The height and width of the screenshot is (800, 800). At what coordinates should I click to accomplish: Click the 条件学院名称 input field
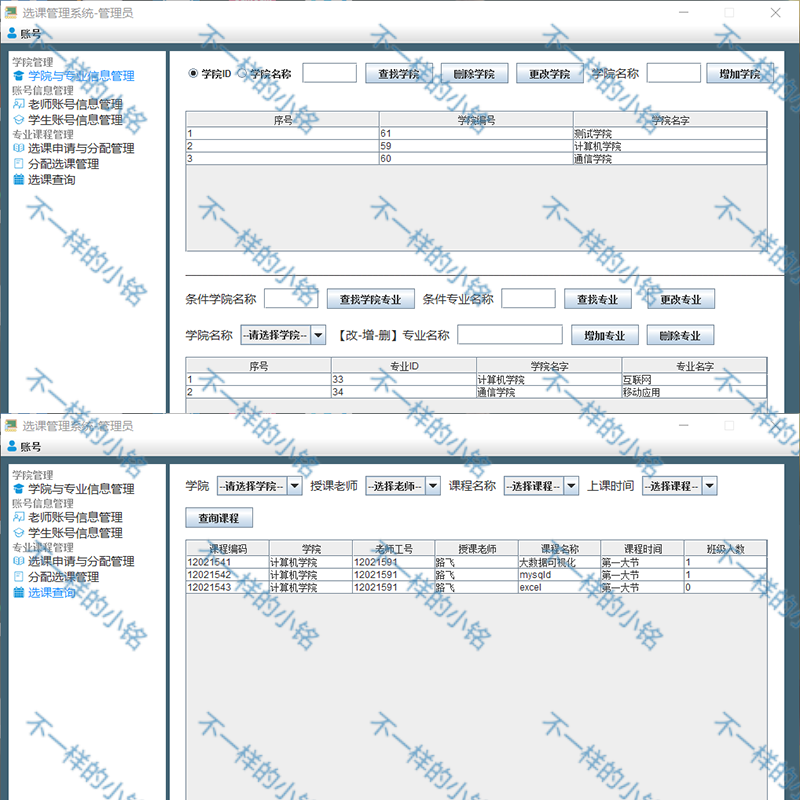coord(291,298)
